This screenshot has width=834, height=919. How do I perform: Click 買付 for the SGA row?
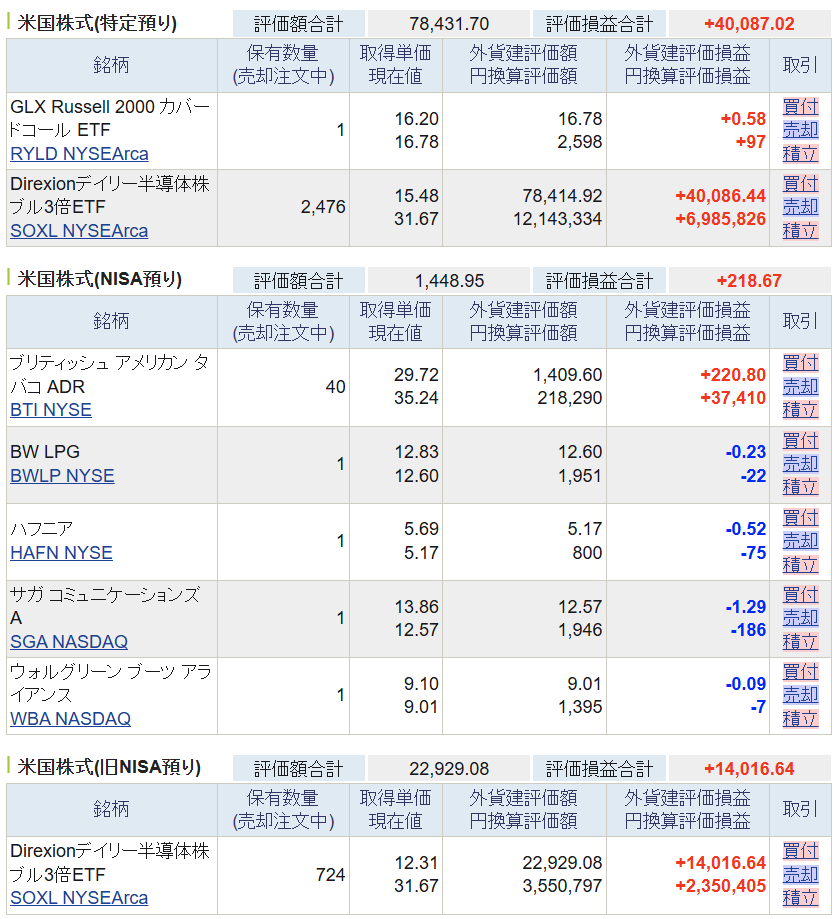800,595
